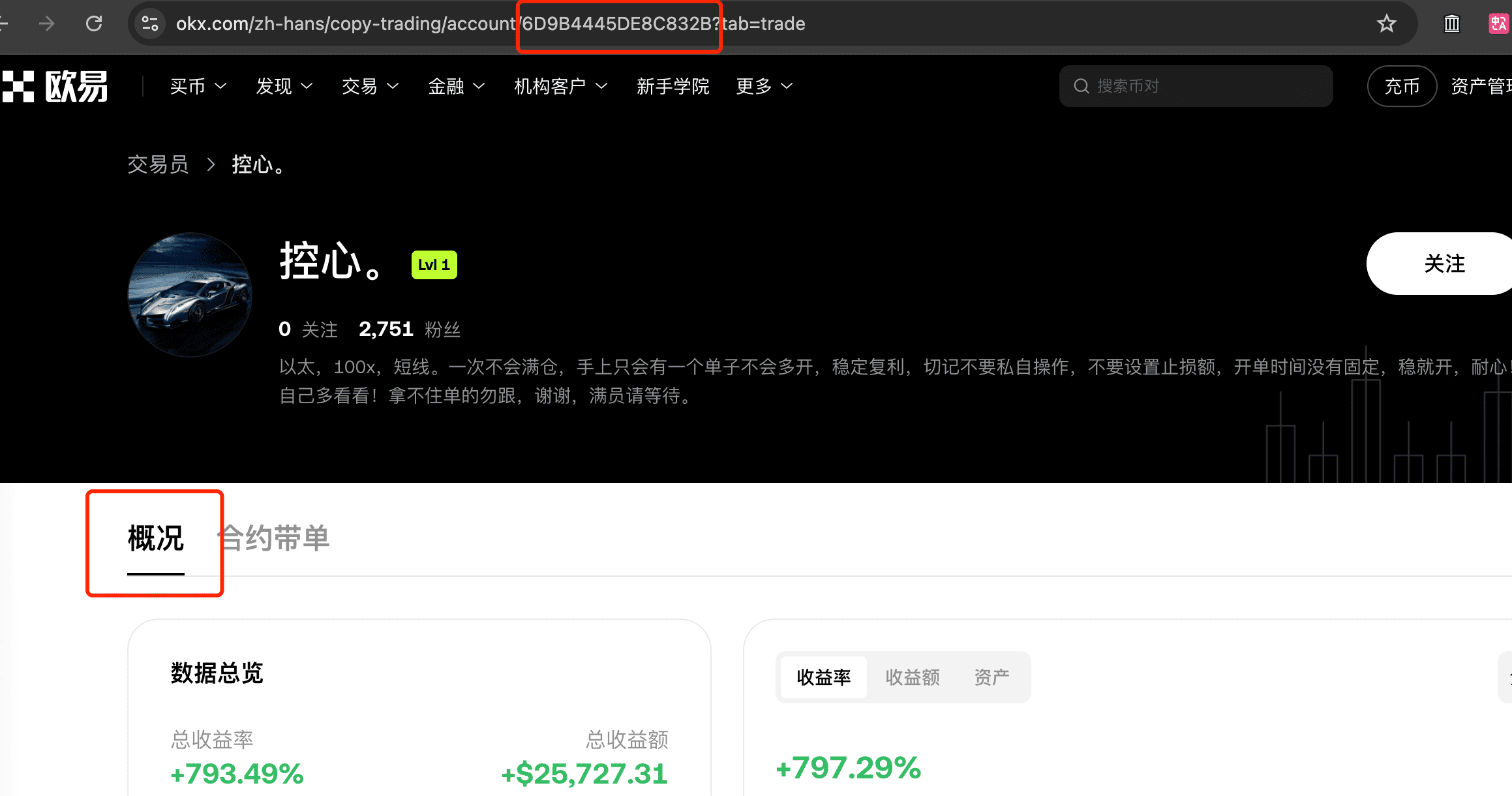
Task: Open the 2,751 粉丝 followers count
Action: [410, 329]
